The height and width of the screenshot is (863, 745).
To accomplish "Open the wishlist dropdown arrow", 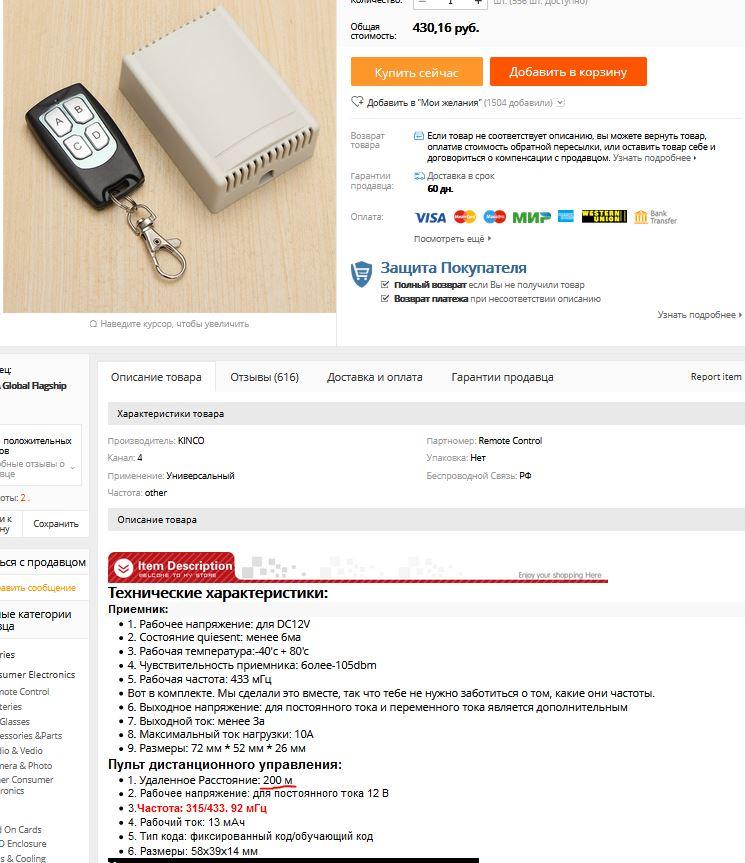I will [560, 102].
